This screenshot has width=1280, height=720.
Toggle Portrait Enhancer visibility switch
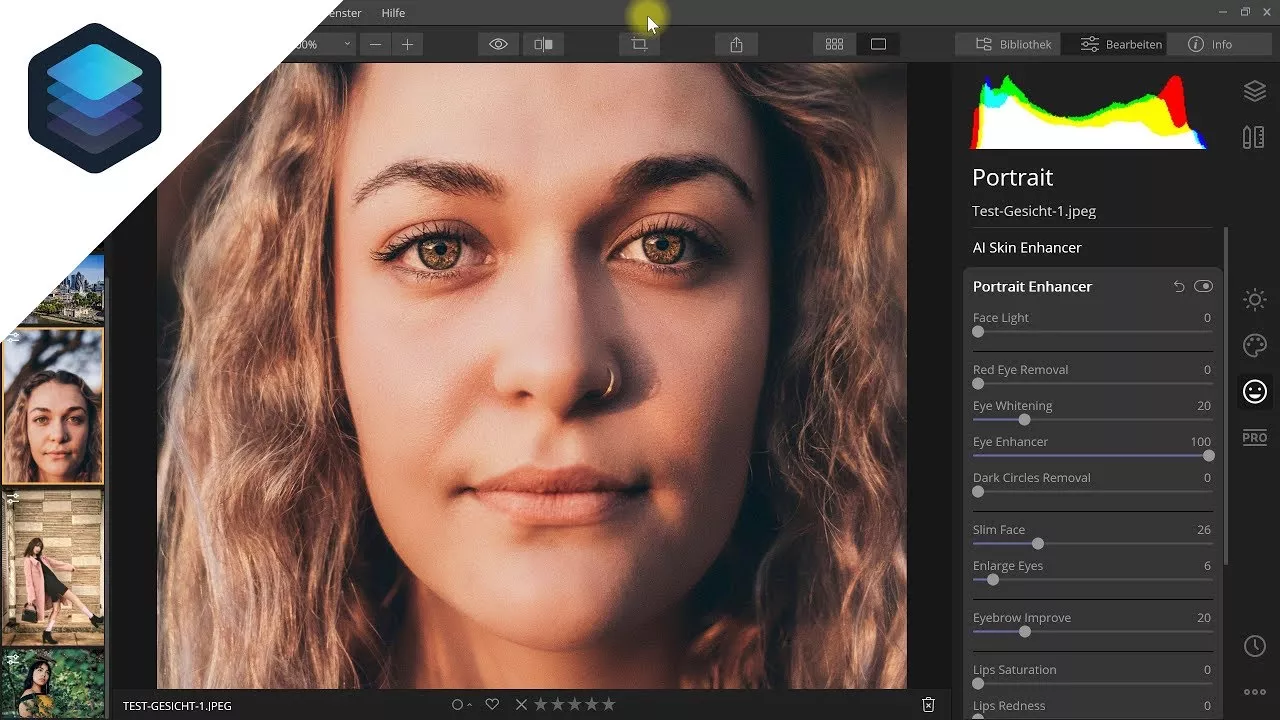1203,287
